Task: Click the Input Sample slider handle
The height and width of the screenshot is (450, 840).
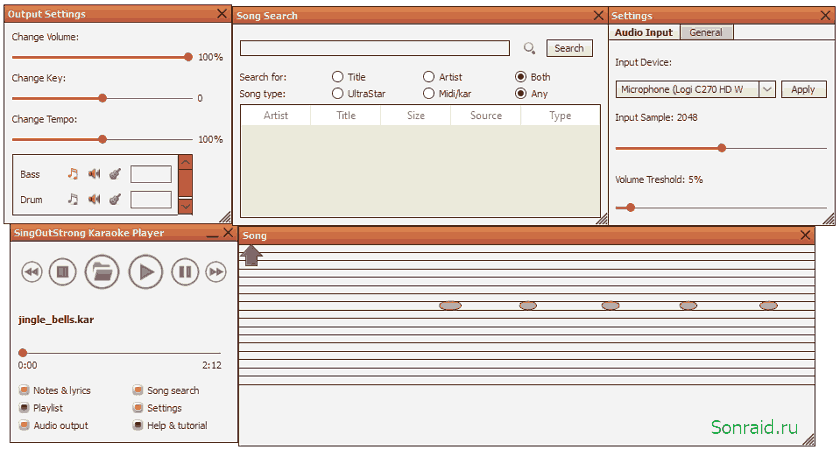Action: click(x=722, y=148)
